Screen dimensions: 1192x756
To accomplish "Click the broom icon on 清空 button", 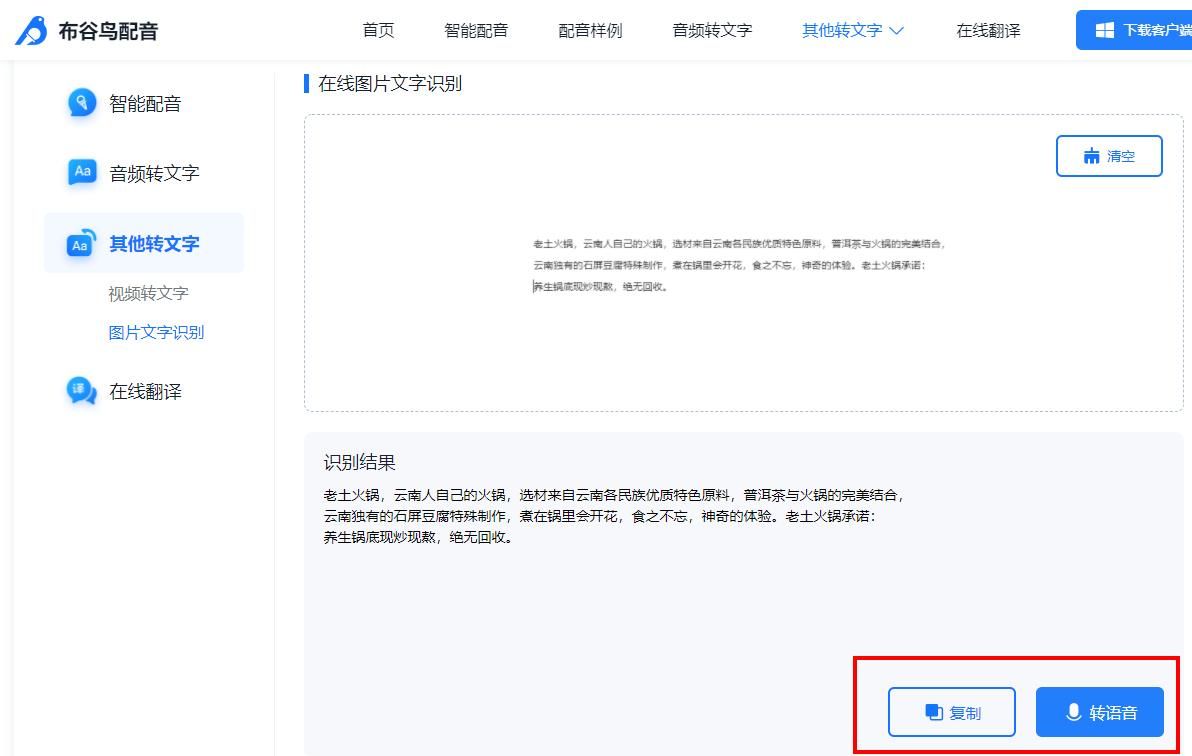I will click(1092, 156).
